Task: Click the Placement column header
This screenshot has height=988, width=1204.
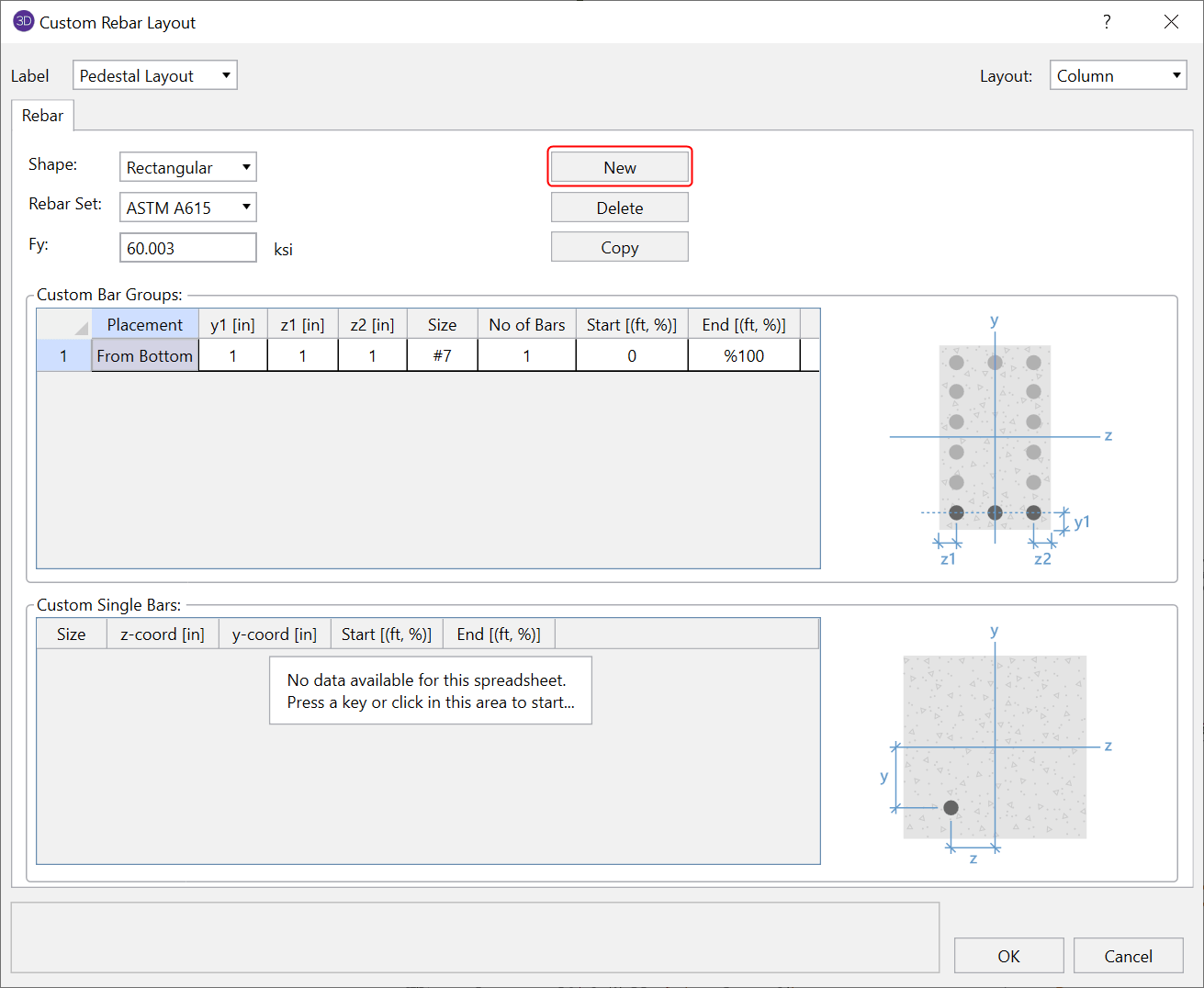Action: click(145, 324)
